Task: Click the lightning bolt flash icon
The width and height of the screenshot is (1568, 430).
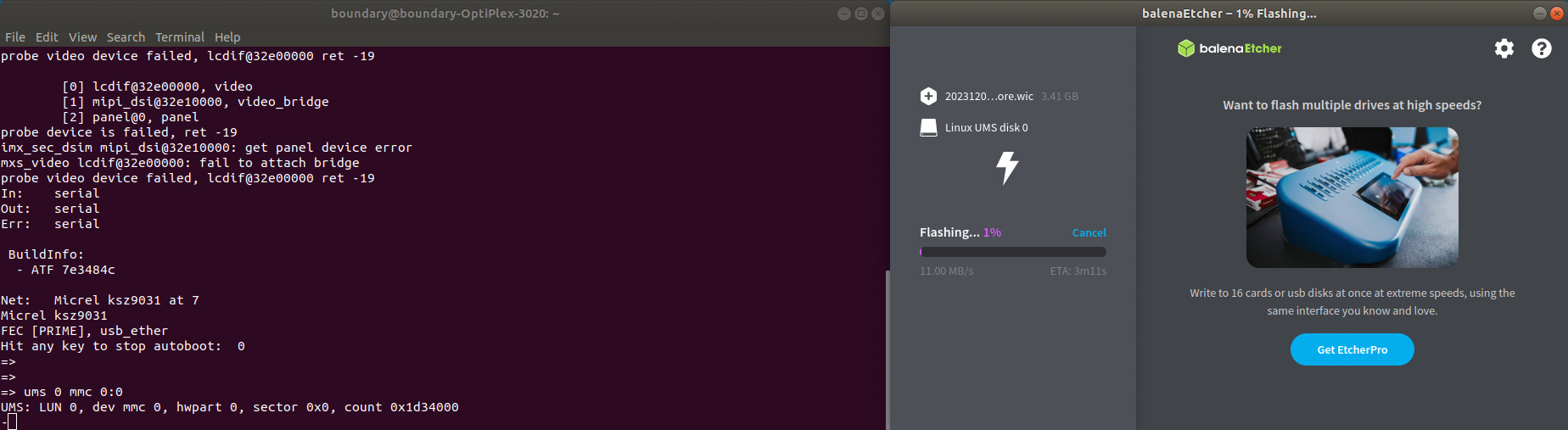Action: pos(1007,168)
